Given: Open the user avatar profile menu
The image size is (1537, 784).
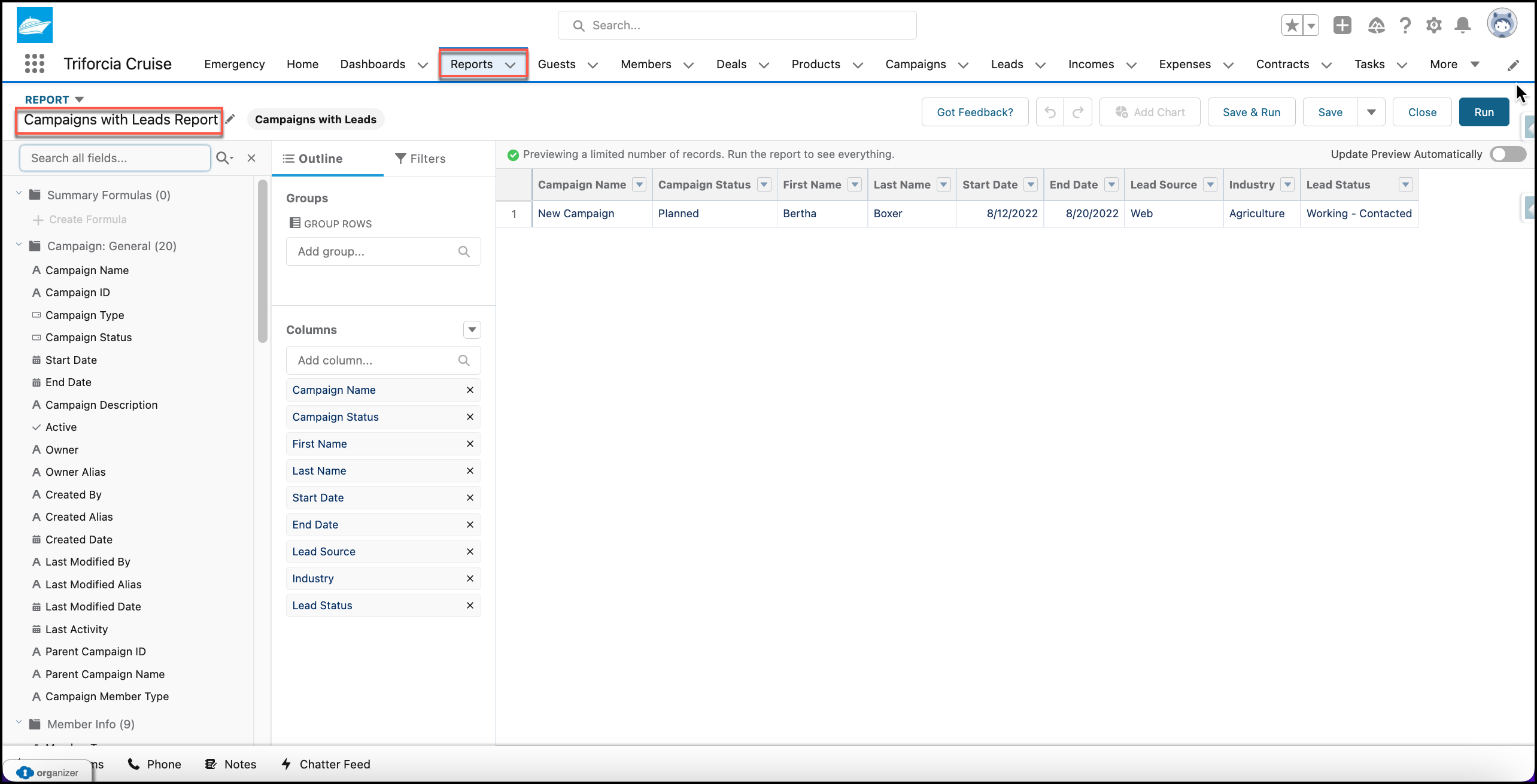Looking at the screenshot, I should coord(1502,24).
